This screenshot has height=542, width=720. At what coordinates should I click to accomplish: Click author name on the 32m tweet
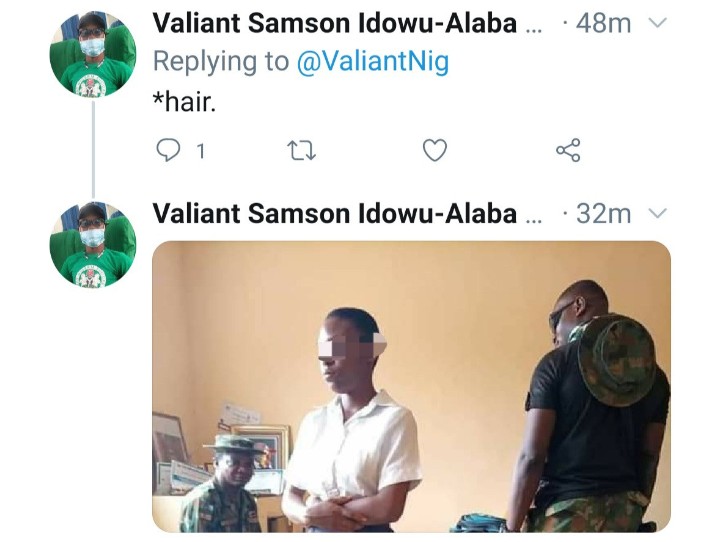(x=335, y=213)
